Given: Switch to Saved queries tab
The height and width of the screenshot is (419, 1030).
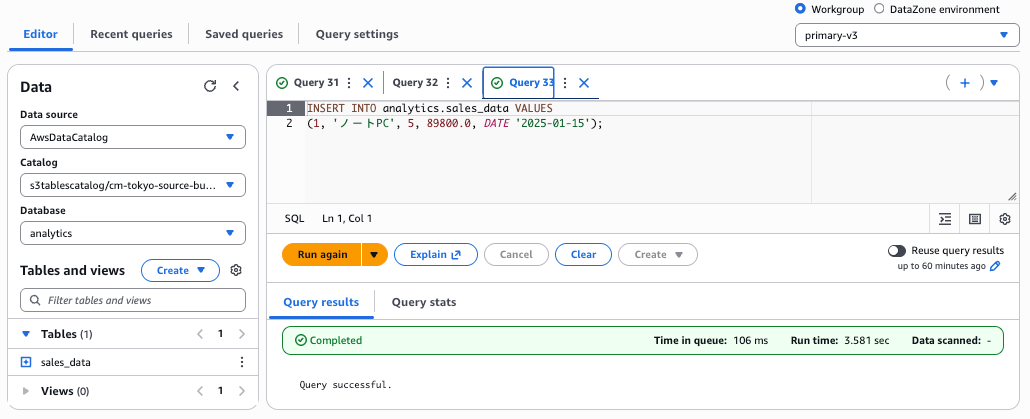Looking at the screenshot, I should pyautogui.click(x=243, y=34).
